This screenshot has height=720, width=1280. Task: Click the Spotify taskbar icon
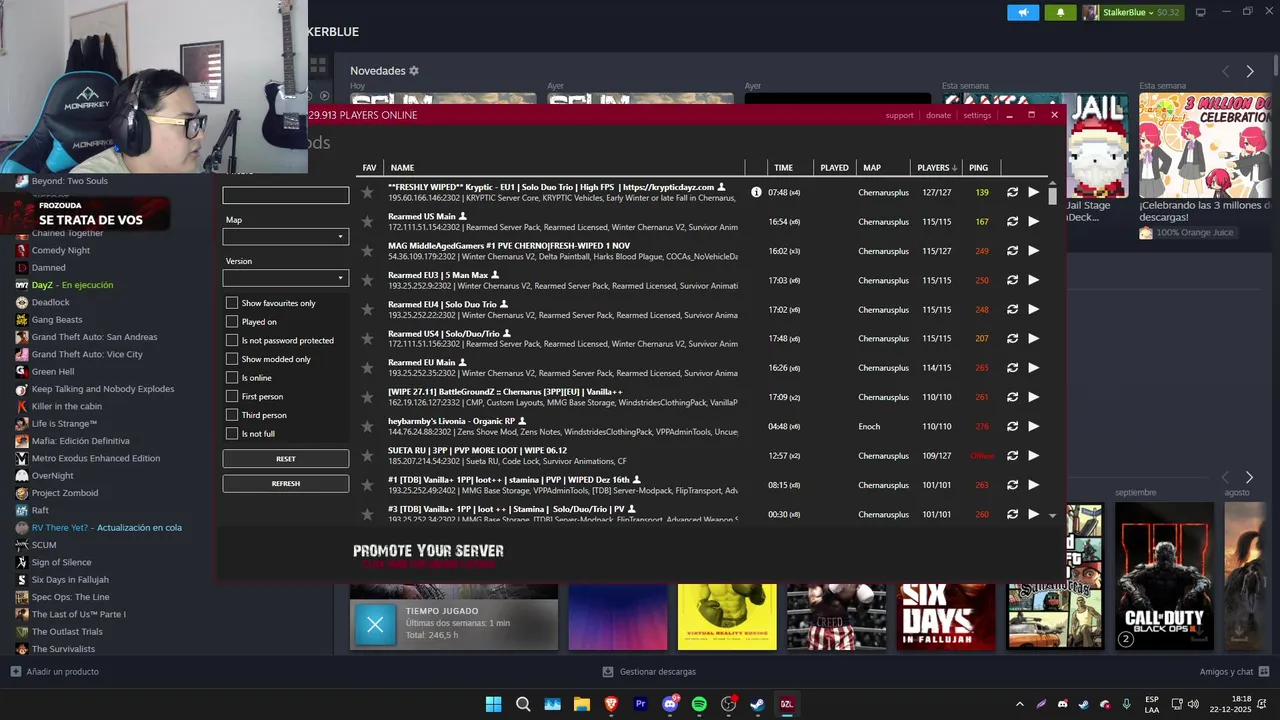point(699,704)
